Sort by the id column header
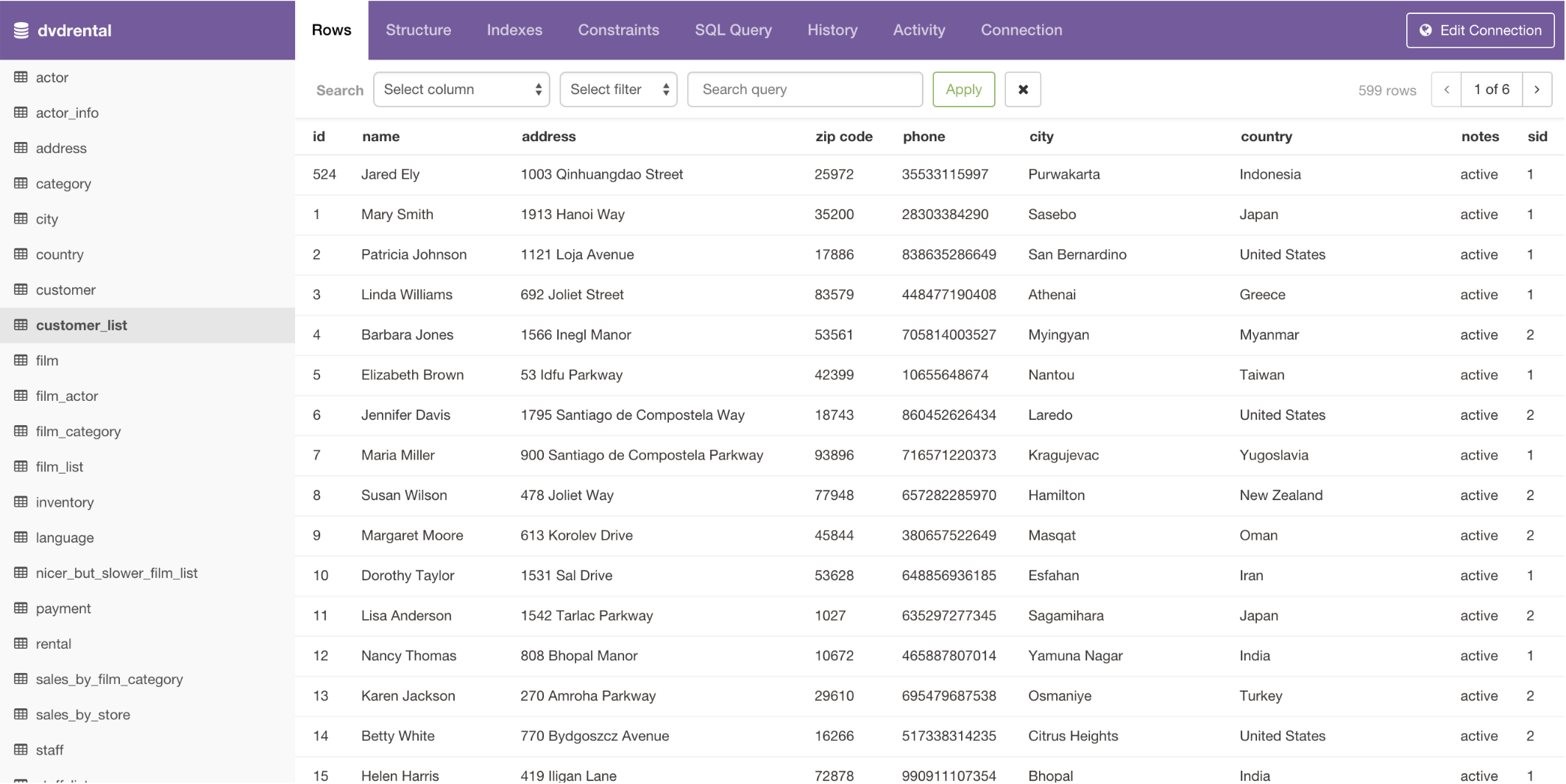Viewport: 1566px width, 784px height. pyautogui.click(x=319, y=136)
